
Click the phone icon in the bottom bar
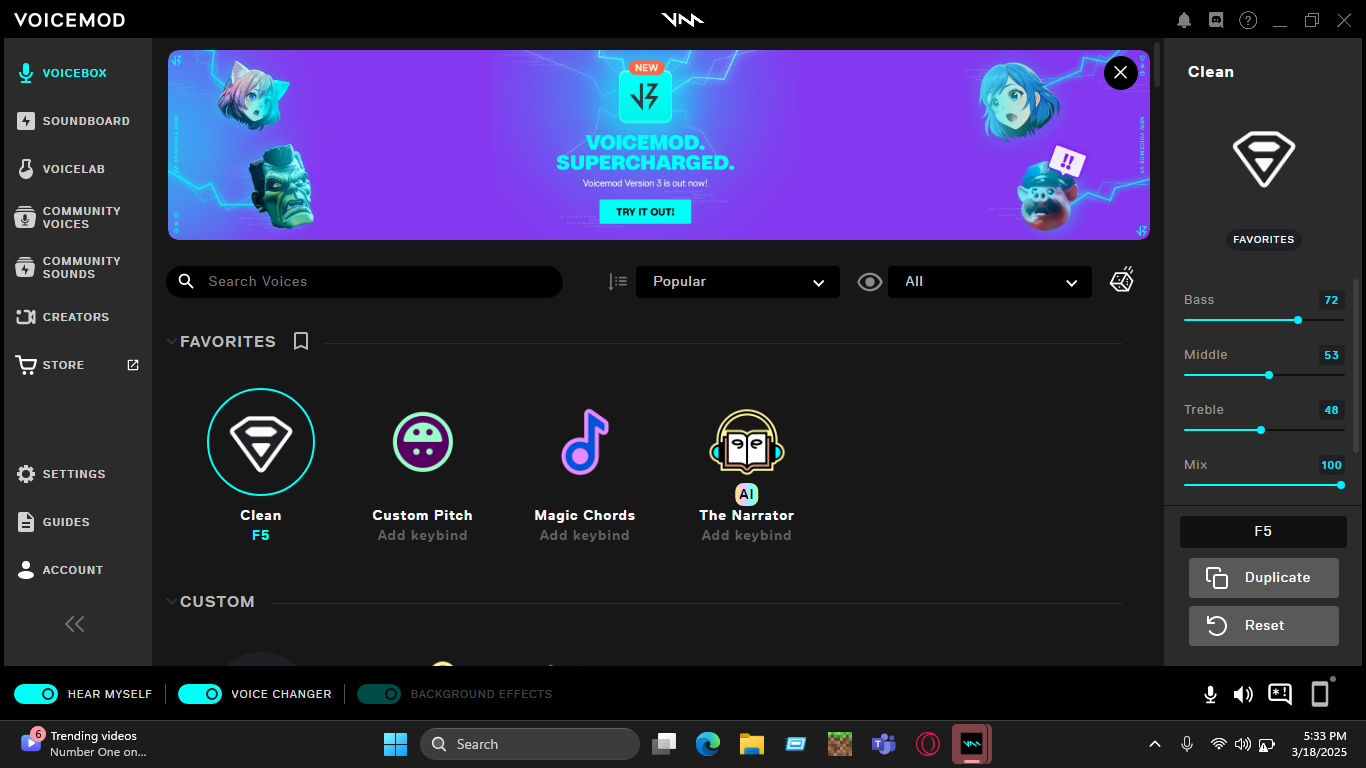[1320, 693]
